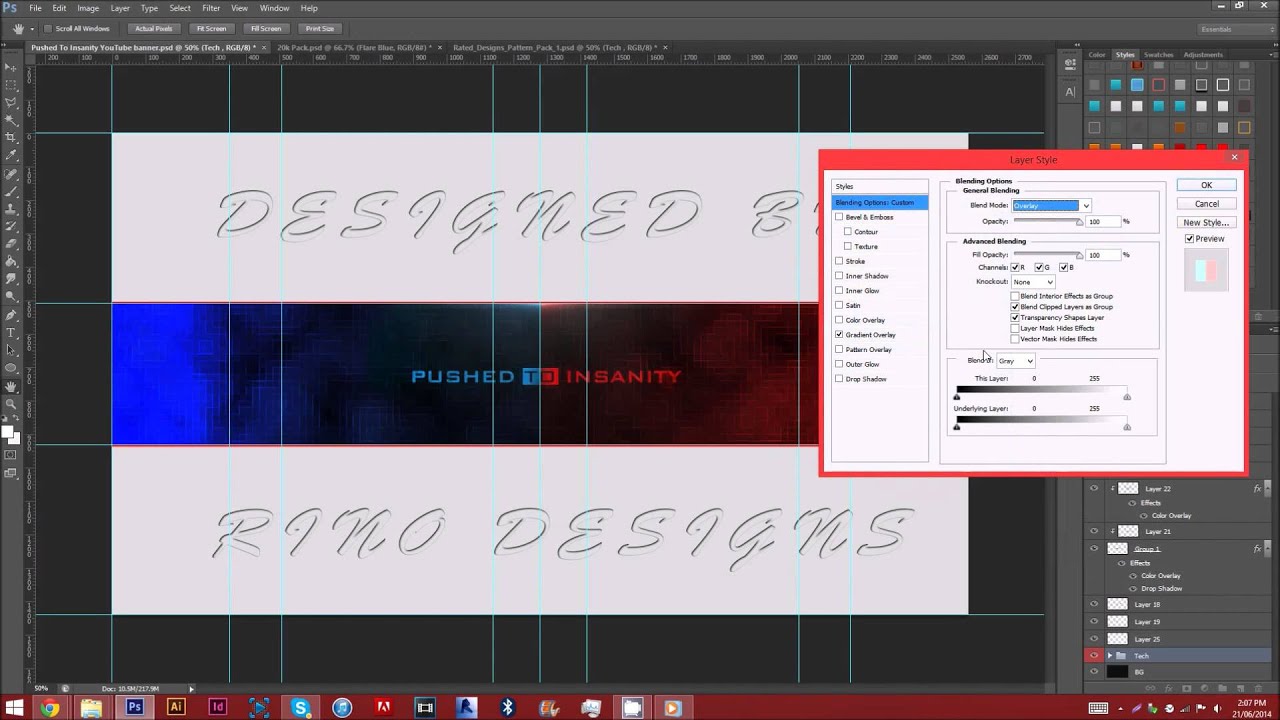
Task: Open the Layer menu
Action: click(120, 8)
